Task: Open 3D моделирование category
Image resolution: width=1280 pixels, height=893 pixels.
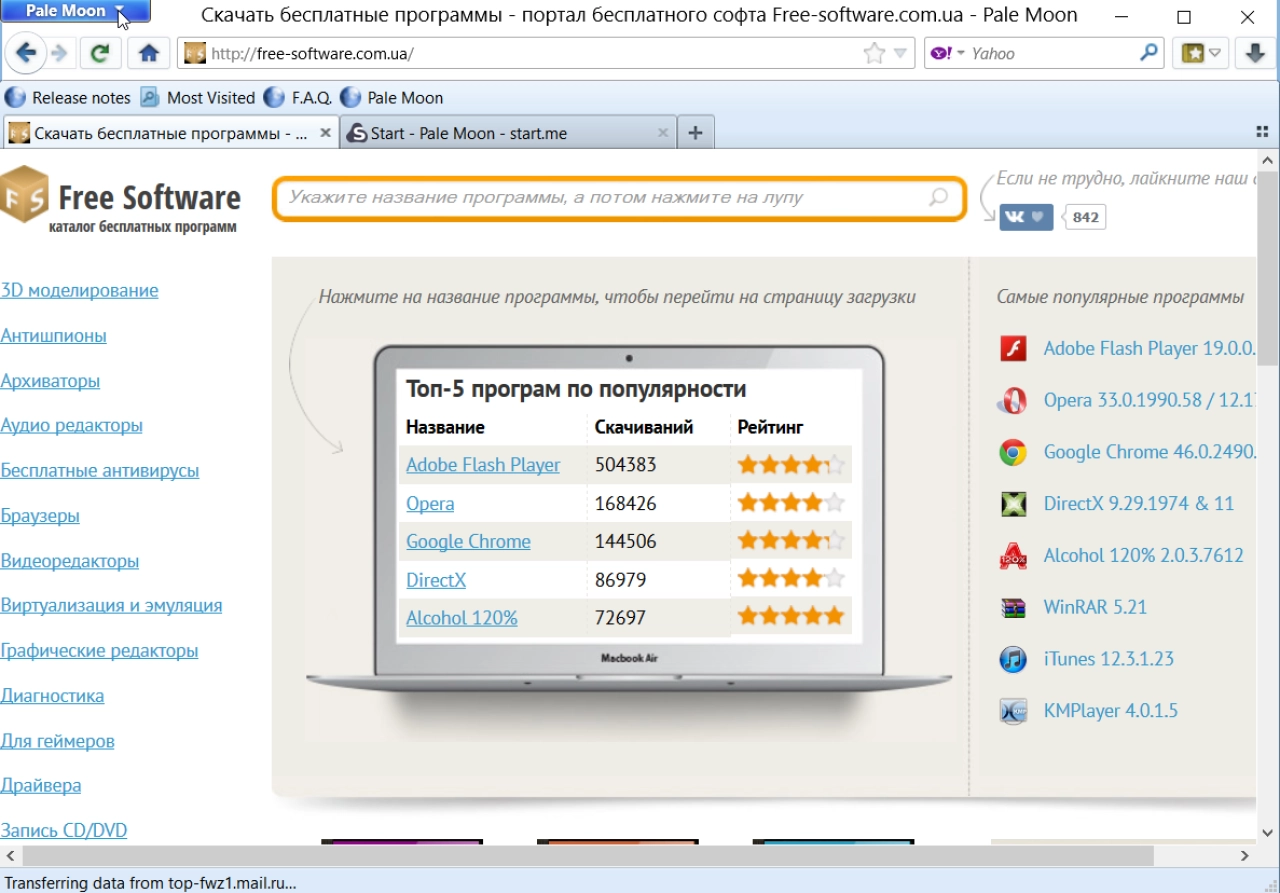Action: [x=79, y=291]
